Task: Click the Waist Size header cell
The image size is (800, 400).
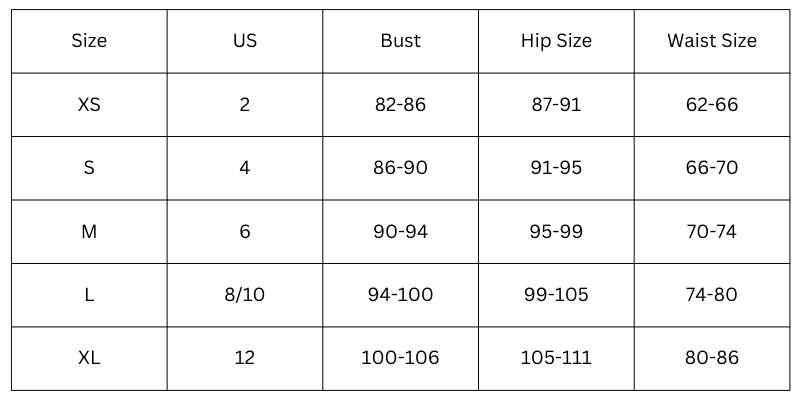Action: (x=712, y=41)
